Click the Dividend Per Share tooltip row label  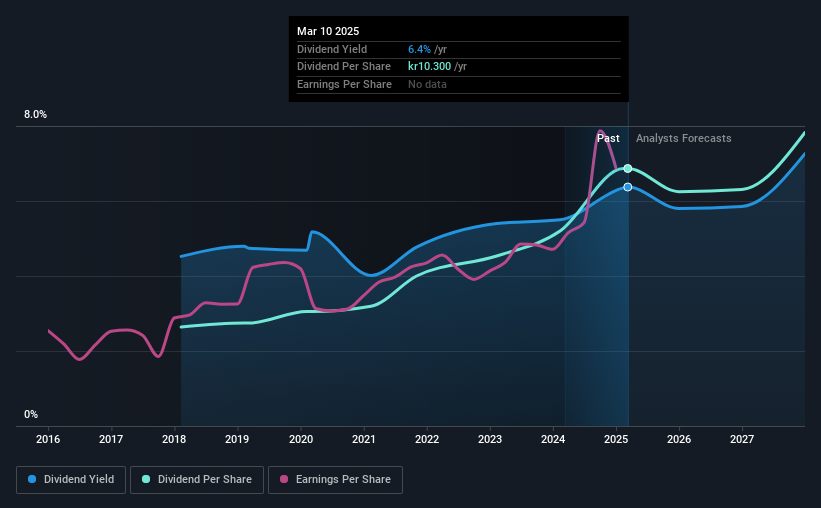coord(343,67)
